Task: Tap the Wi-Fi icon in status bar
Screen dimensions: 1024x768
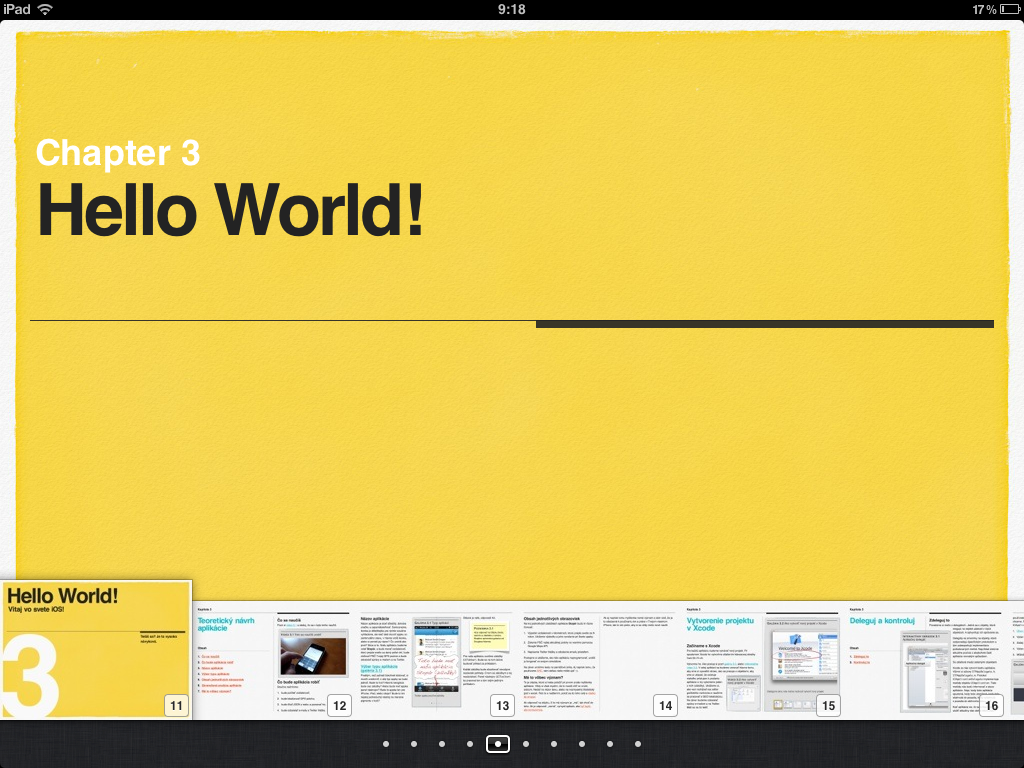Action: click(x=45, y=9)
